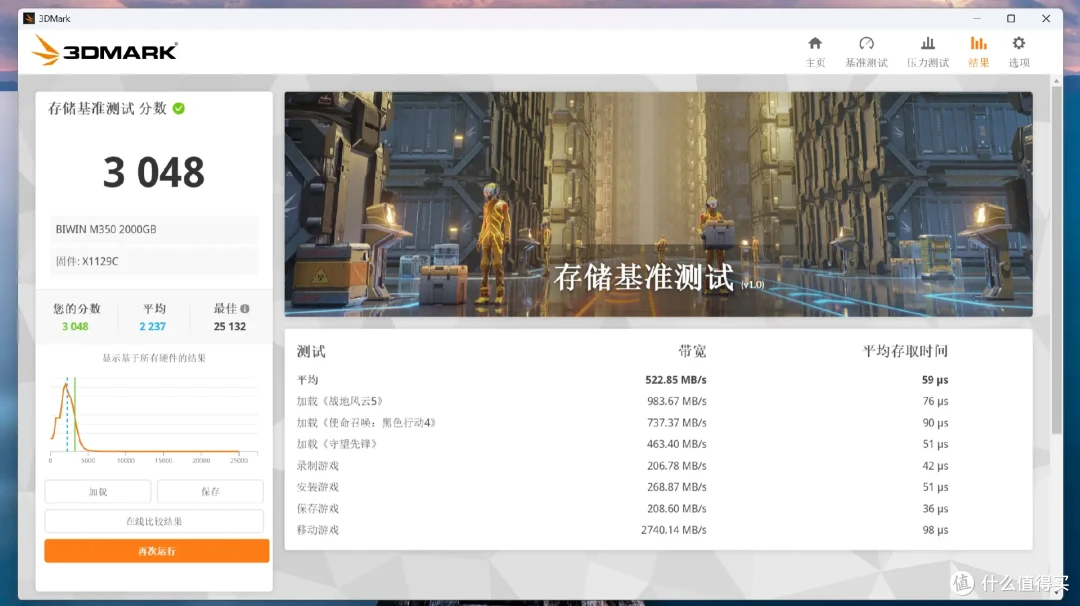The width and height of the screenshot is (1080, 606).
Task: Maximize the 3DMark window
Action: point(1011,19)
